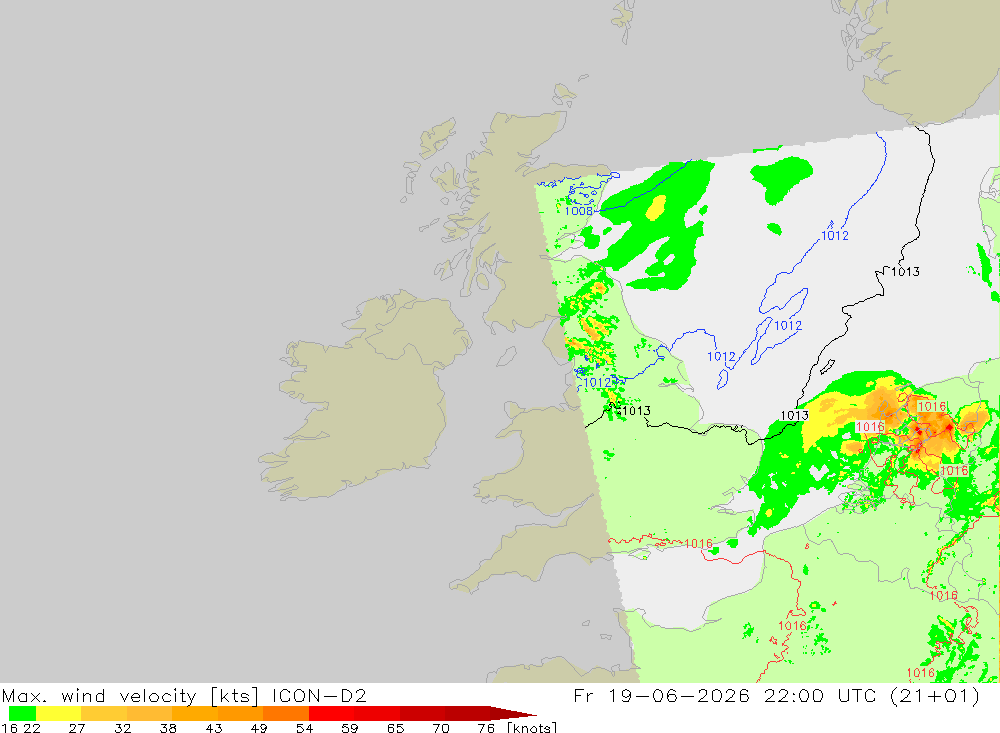Select the 49–54 knots dark orange swatch

tap(286, 713)
